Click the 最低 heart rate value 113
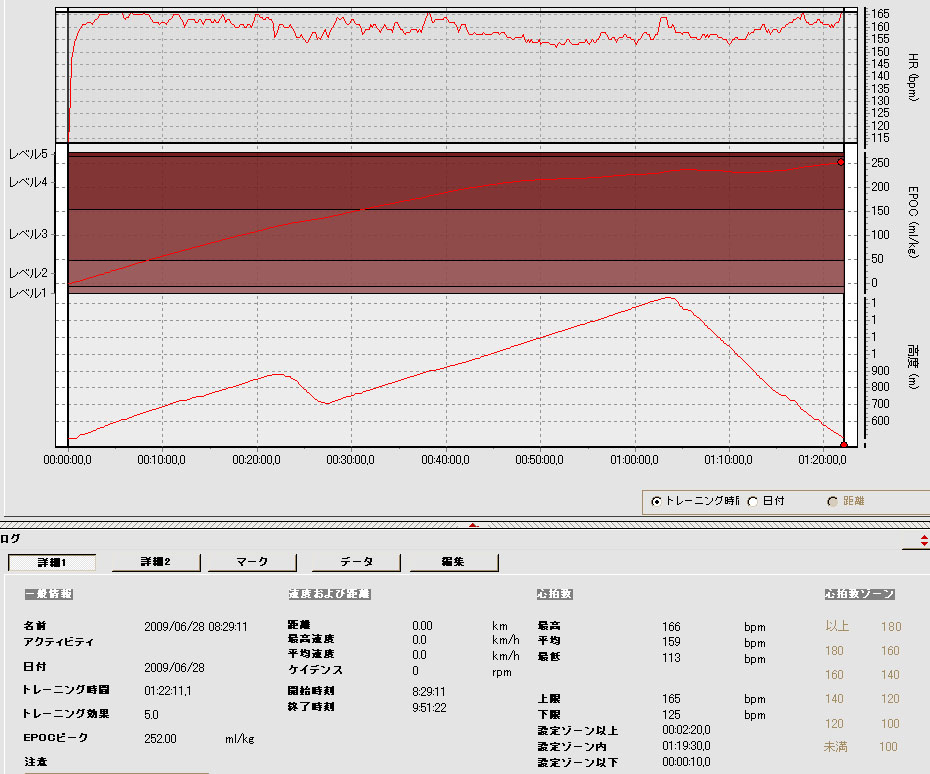930x774 pixels. pyautogui.click(x=671, y=658)
